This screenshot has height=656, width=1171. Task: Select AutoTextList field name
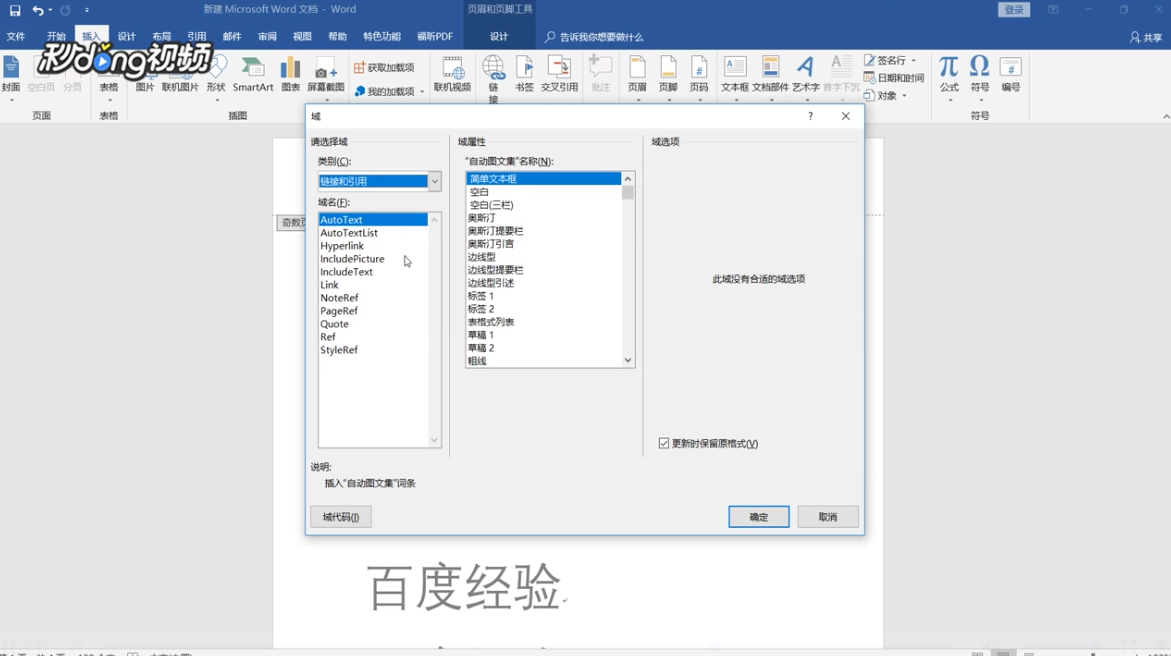(373, 232)
